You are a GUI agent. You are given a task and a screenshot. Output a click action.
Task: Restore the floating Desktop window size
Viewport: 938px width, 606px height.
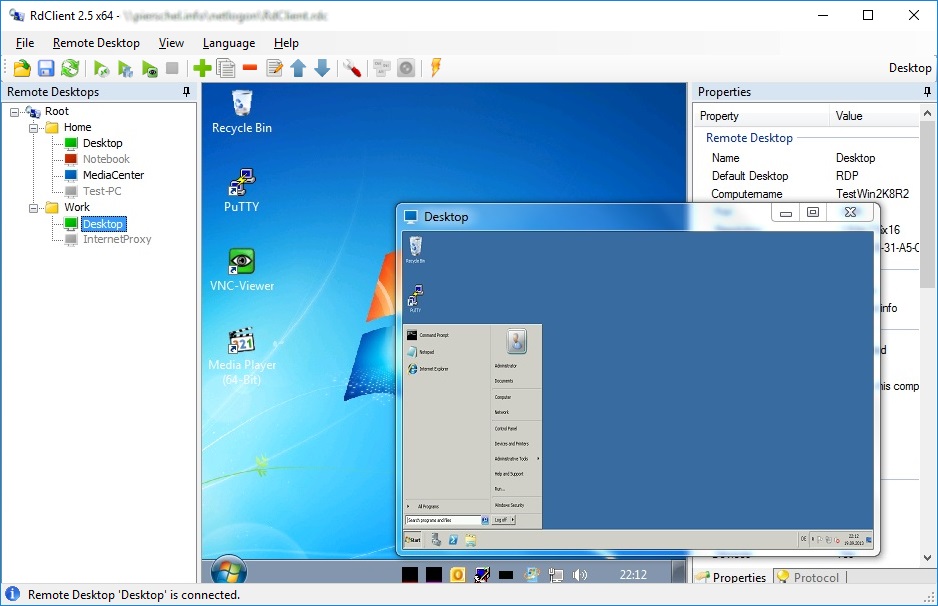click(812, 212)
